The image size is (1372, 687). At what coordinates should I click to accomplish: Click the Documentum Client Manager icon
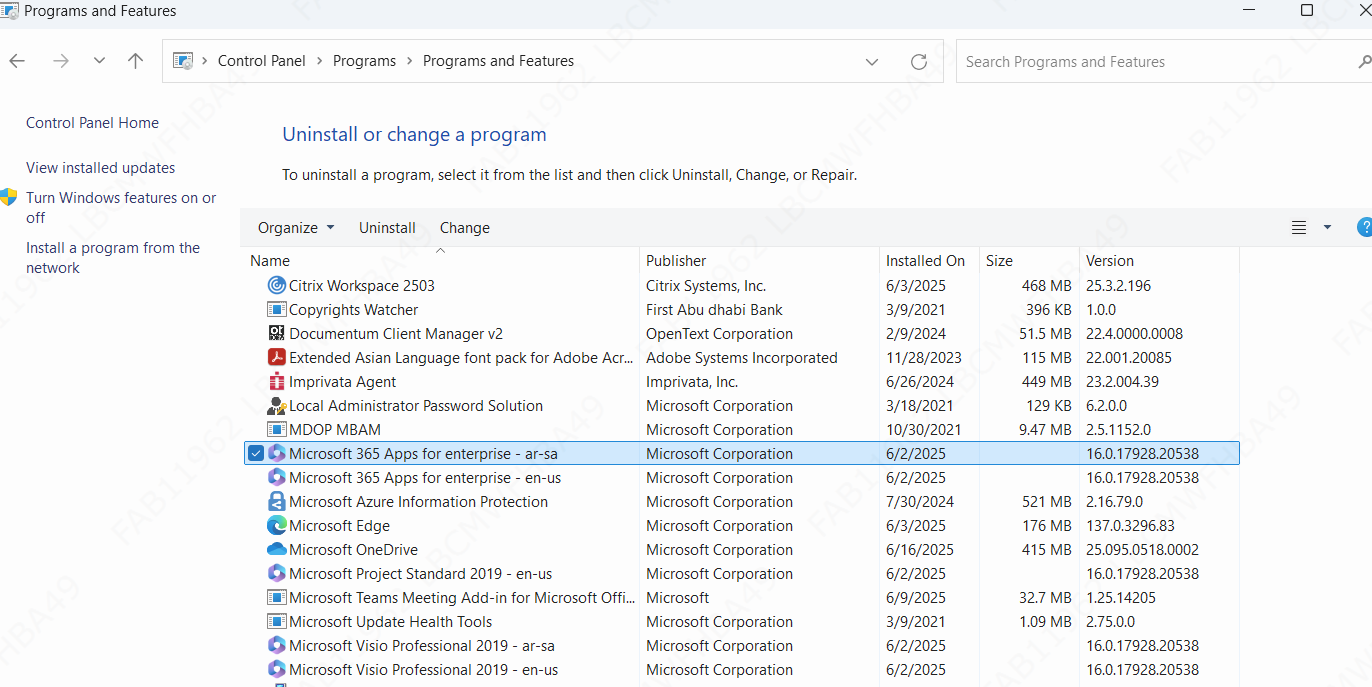277,334
